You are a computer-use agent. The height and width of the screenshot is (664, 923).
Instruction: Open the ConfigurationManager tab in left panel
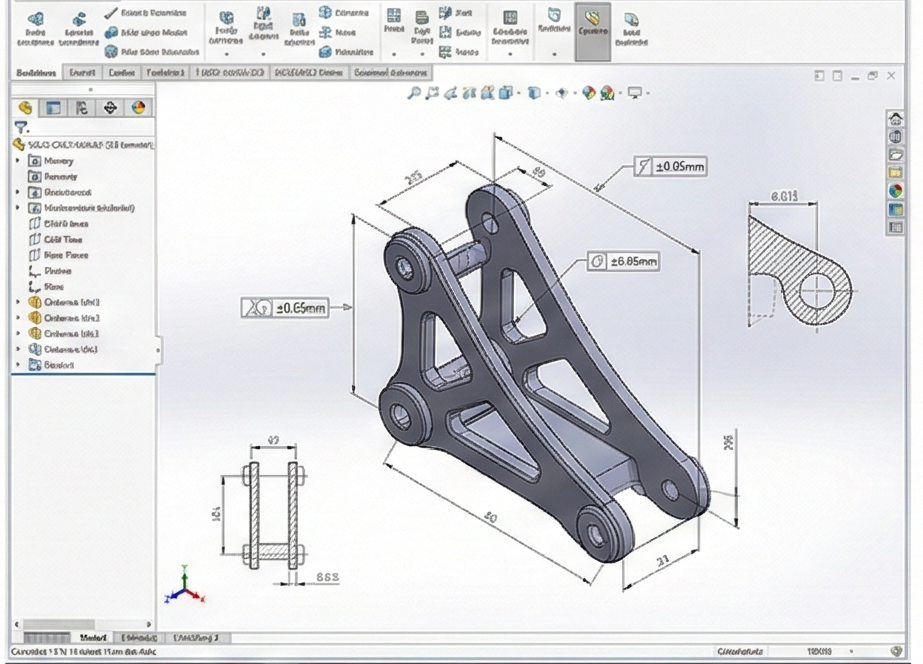pos(82,108)
